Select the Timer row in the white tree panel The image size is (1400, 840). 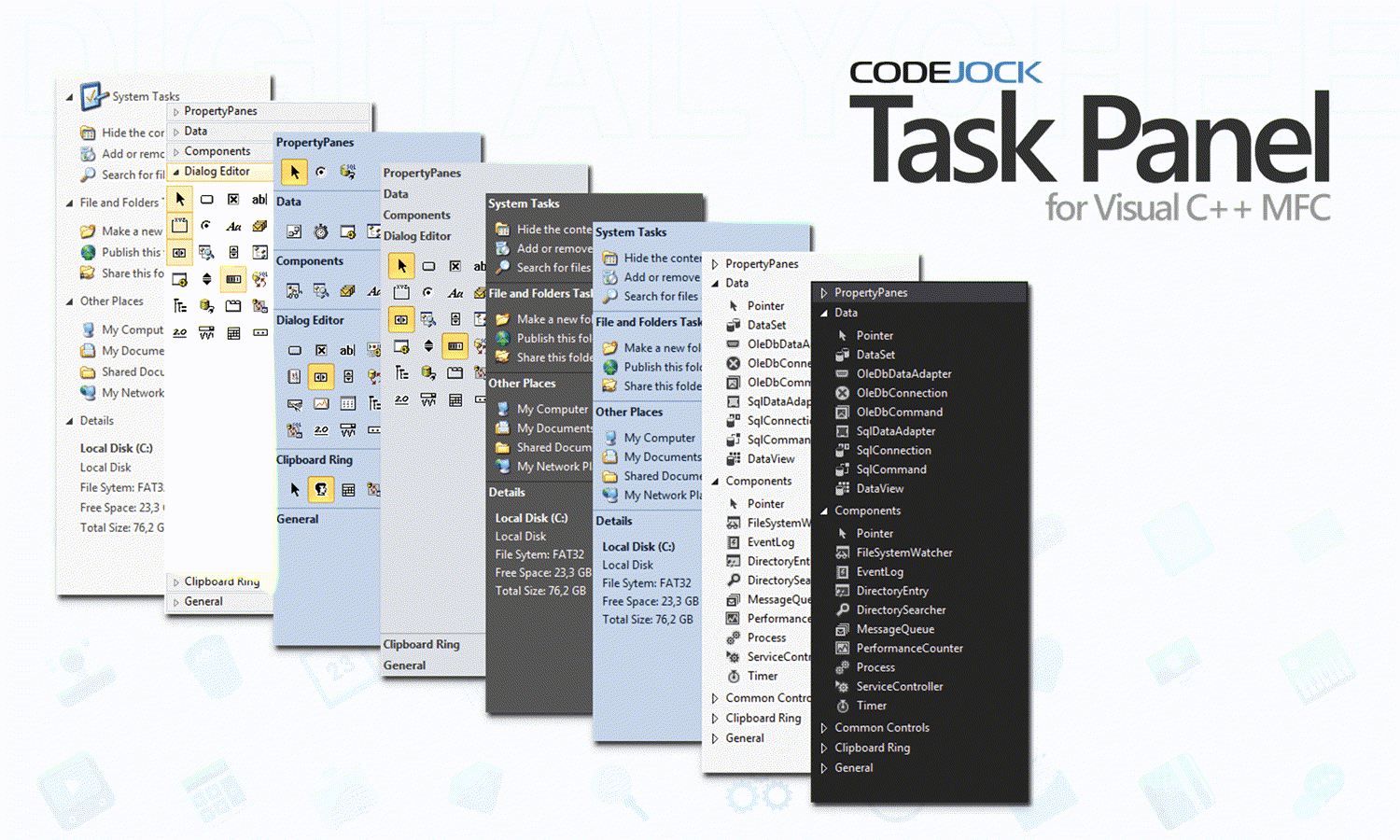pos(752,677)
